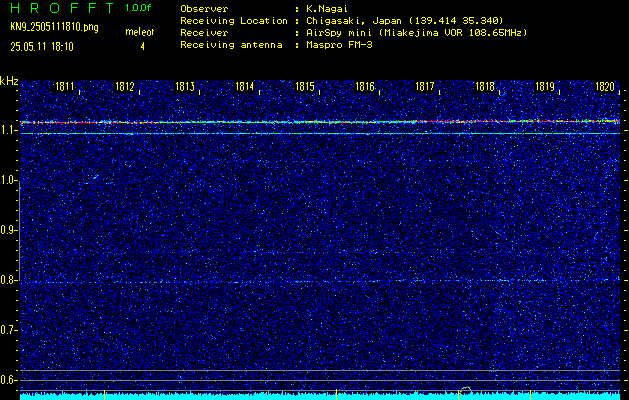Image resolution: width=629 pixels, height=400 pixels.
Task: Select the file name KN9_2505111810.png
Action: (x=54, y=27)
